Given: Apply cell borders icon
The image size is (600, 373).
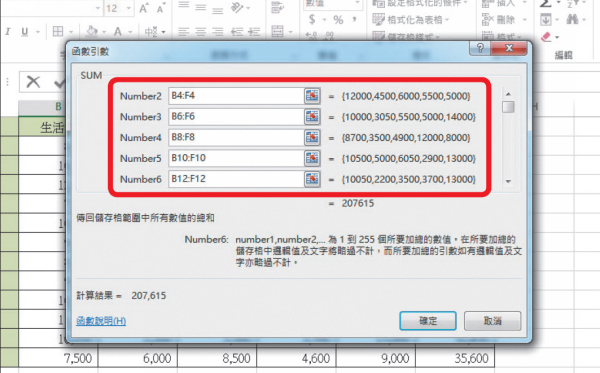Looking at the screenshot, I should tap(58, 31).
